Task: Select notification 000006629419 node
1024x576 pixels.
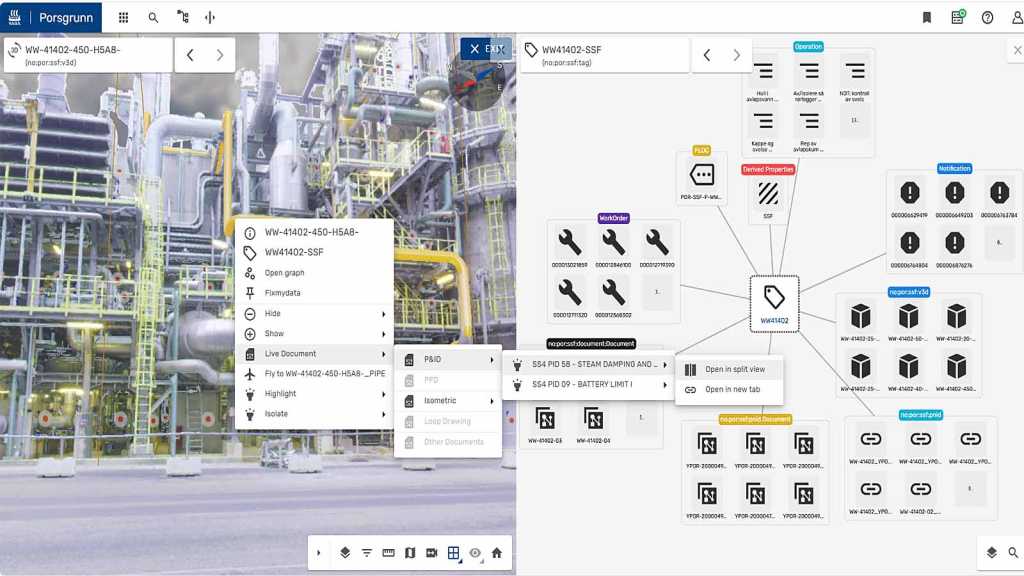Action: [x=910, y=198]
